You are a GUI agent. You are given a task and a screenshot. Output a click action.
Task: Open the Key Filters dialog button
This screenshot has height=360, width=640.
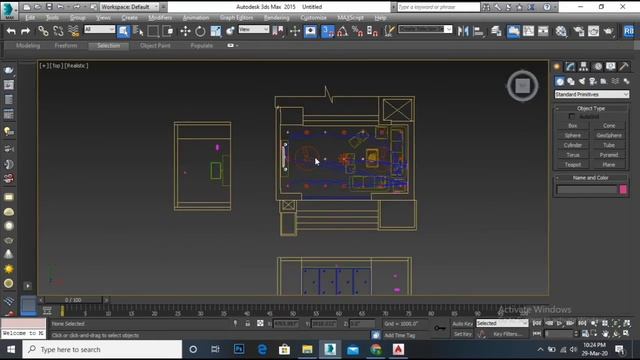click(x=507, y=334)
